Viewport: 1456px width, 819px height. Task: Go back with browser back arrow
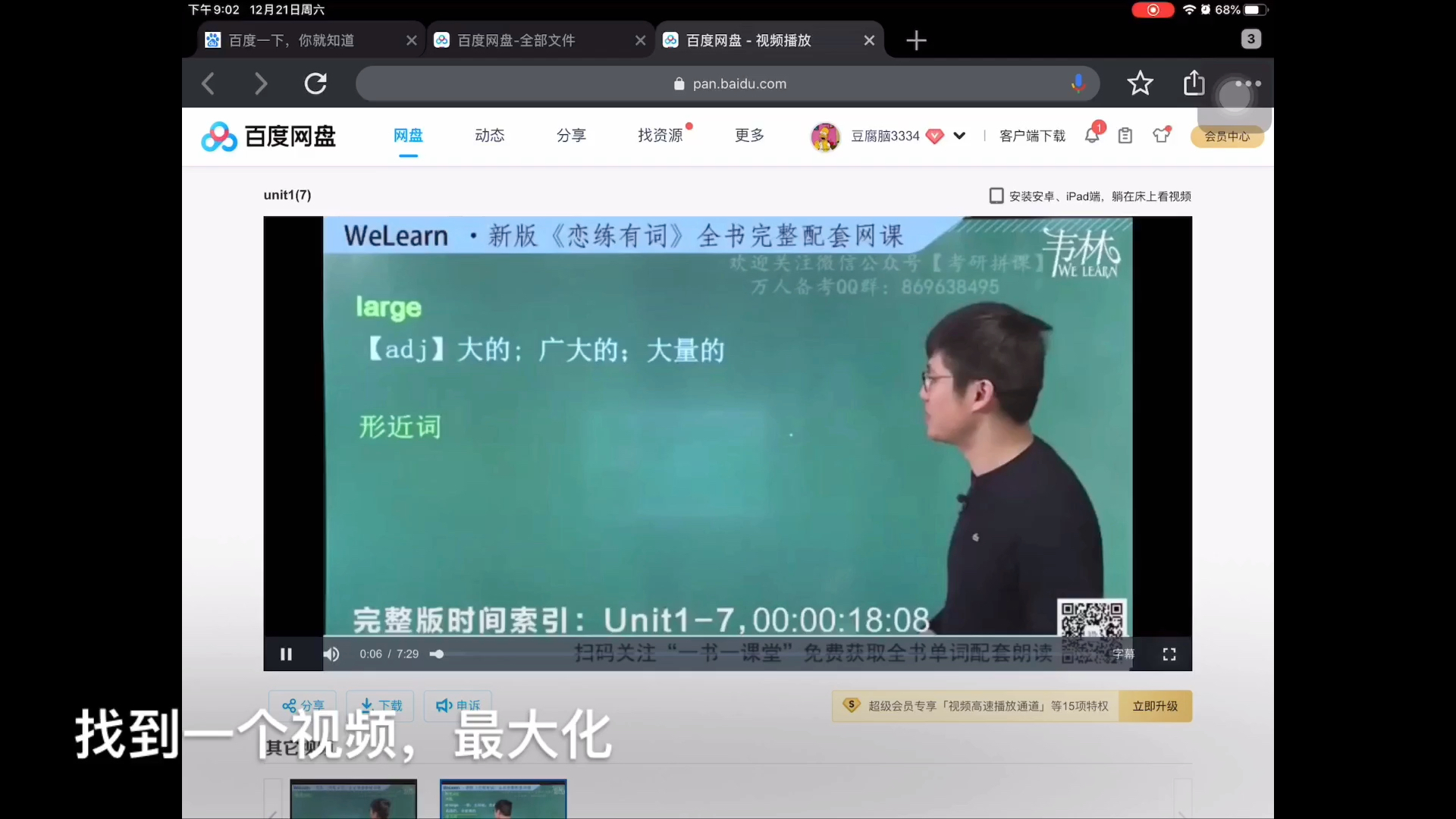click(208, 83)
